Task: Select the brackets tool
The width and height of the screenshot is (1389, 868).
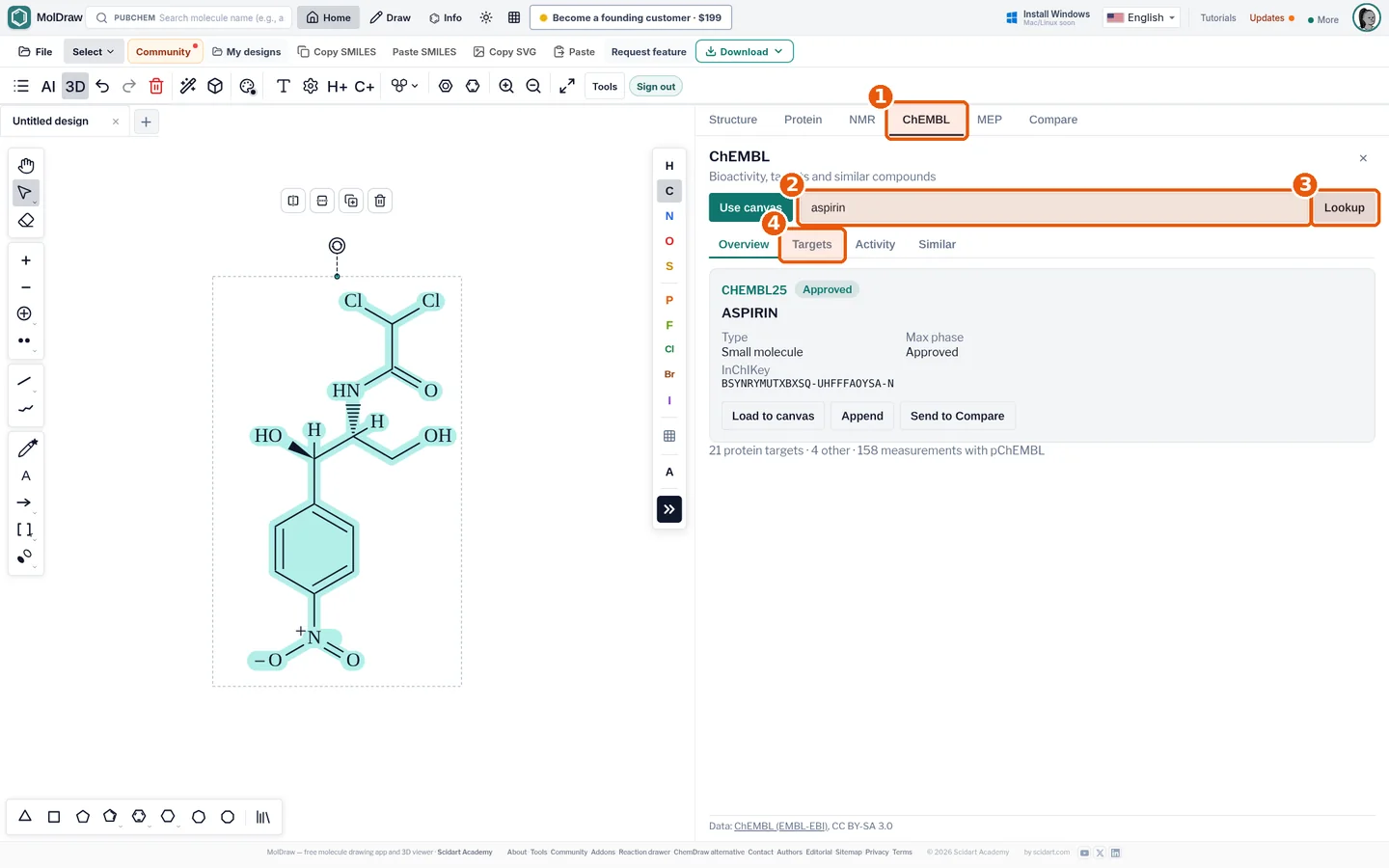Action: tap(25, 529)
